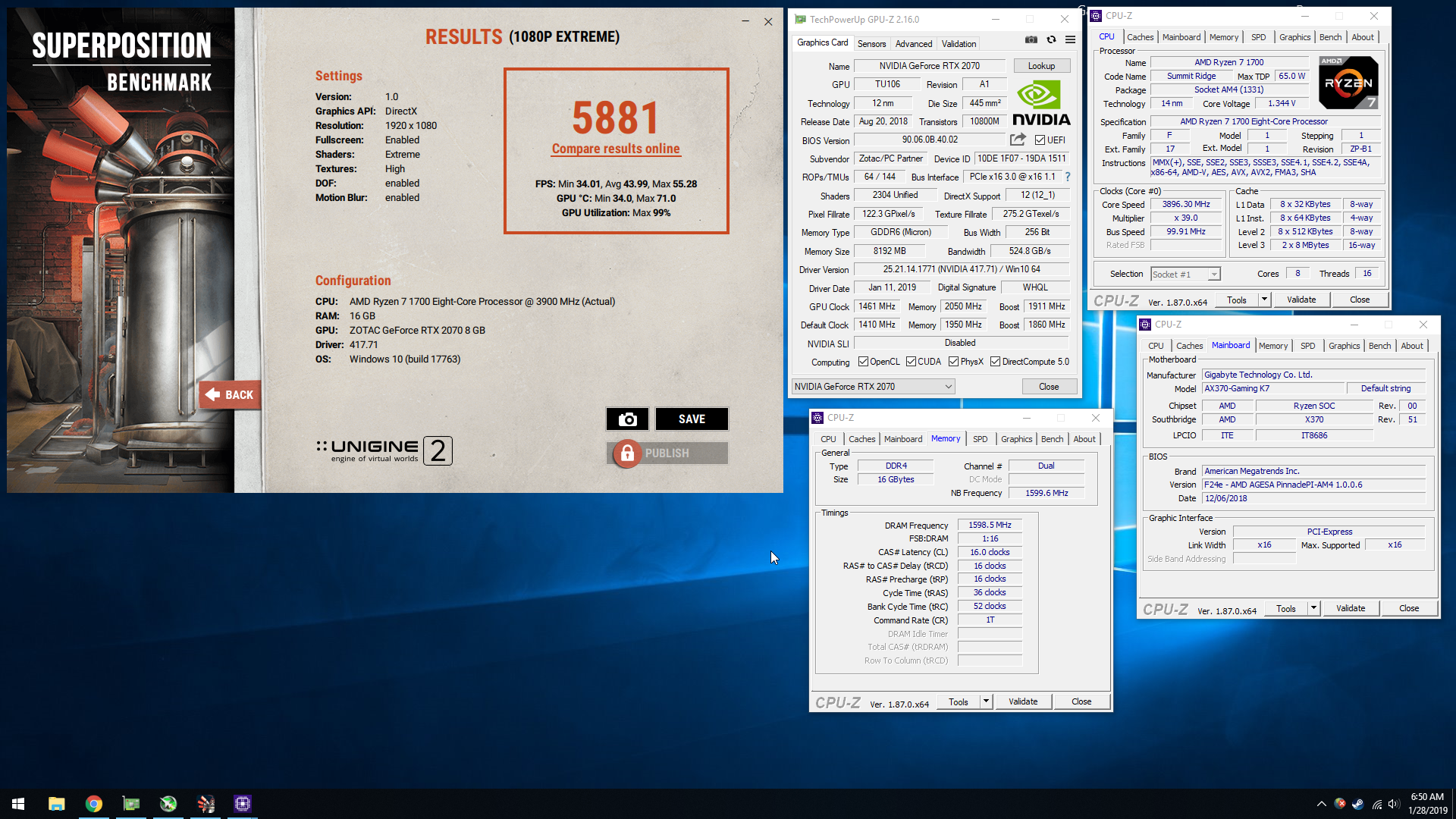Image resolution: width=1456 pixels, height=819 pixels.
Task: Click Tools button in CPU-Z Mainboard window
Action: click(x=1285, y=608)
